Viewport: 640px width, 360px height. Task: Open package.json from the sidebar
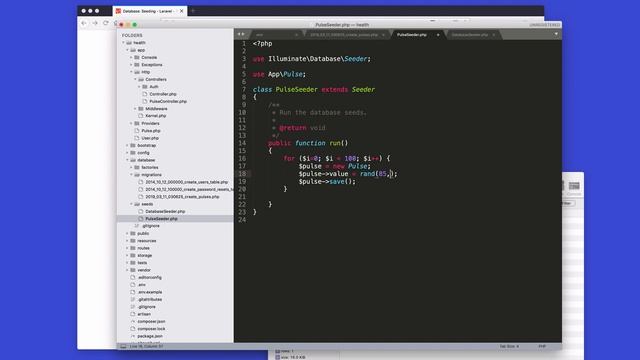pyautogui.click(x=150, y=336)
